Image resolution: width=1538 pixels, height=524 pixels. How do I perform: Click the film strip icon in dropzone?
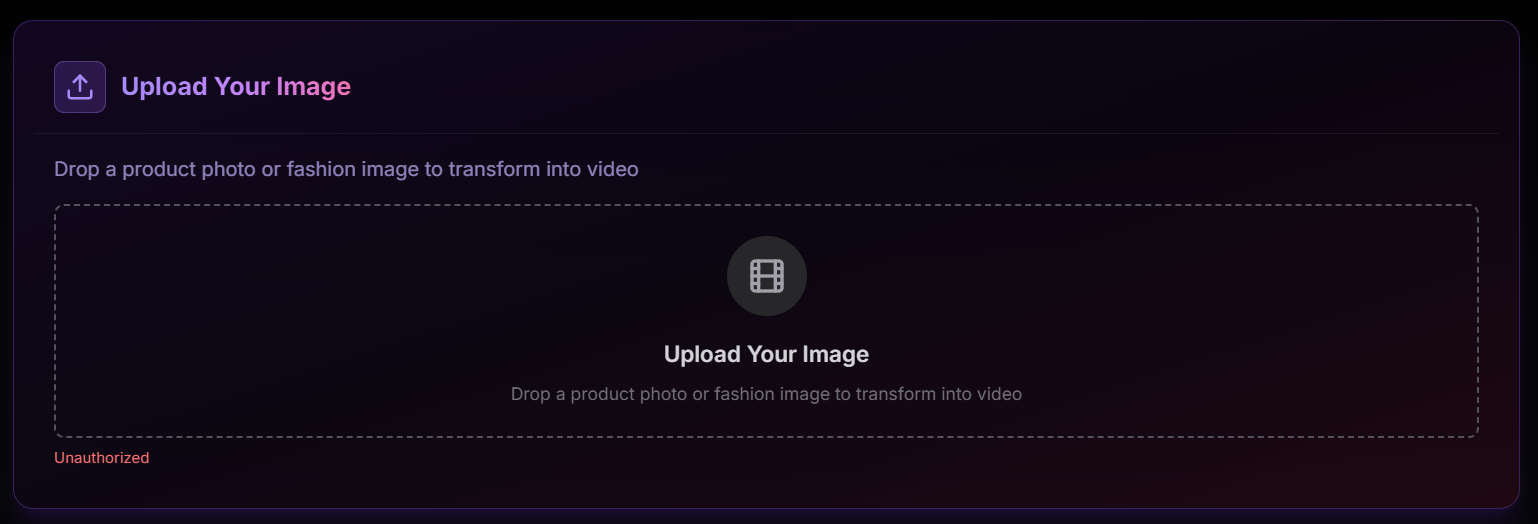(x=766, y=276)
